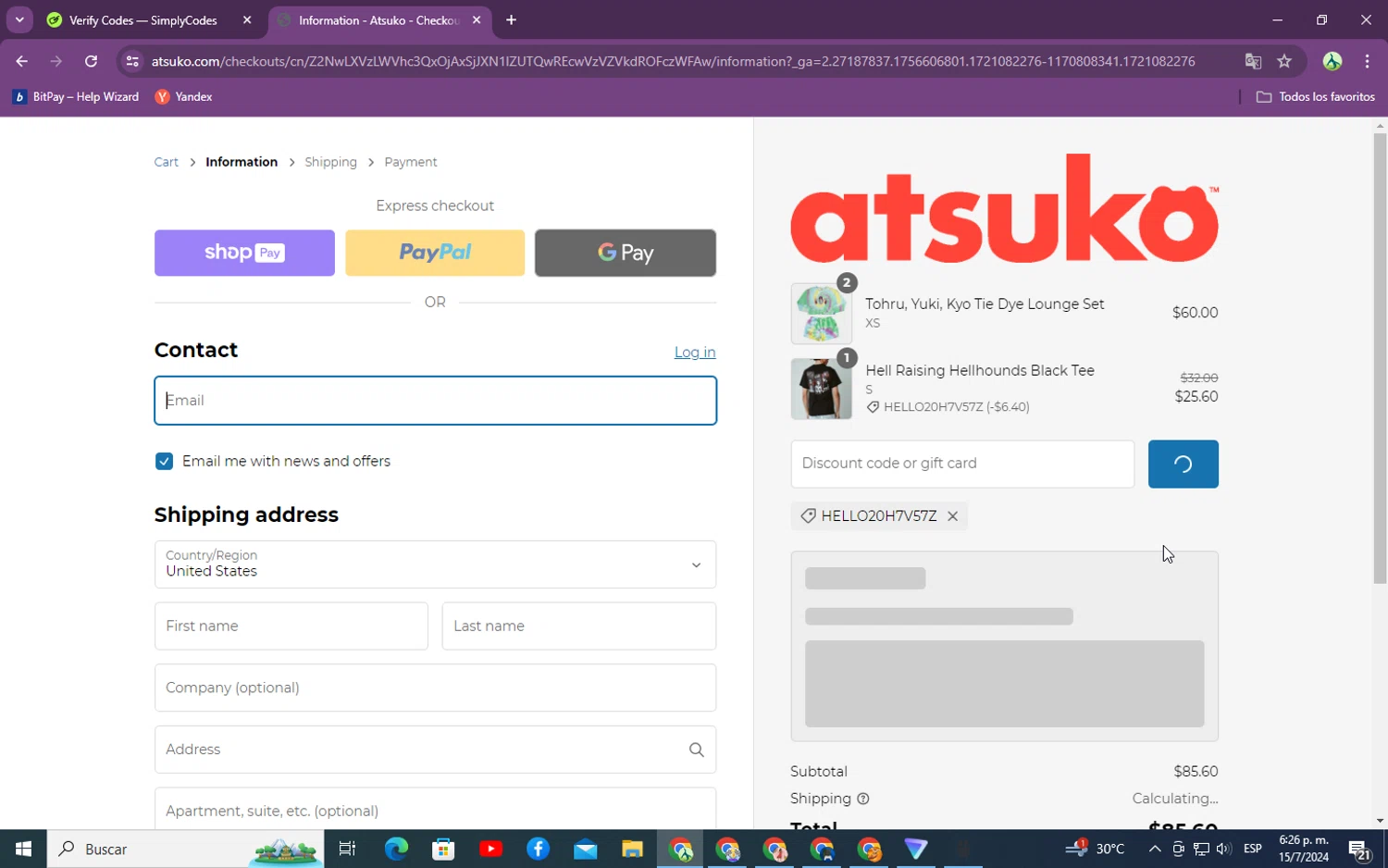This screenshot has width=1388, height=868.
Task: Reload the checkout page
Action: [91, 61]
